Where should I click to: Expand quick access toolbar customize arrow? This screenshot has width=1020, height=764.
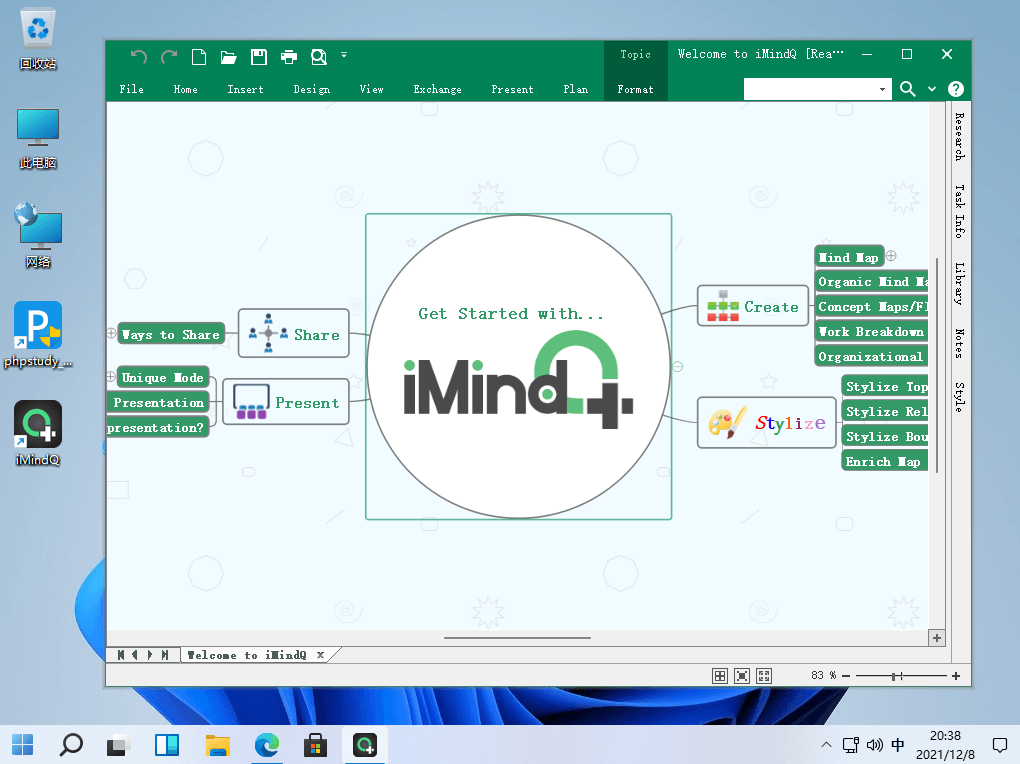[x=344, y=55]
